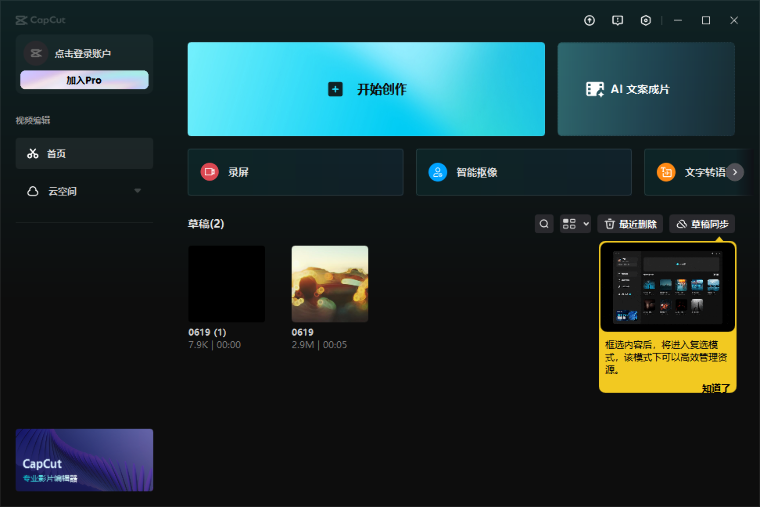Expand the 云空间 cloud space arrow
Viewport: 760px width, 507px height.
(137, 191)
